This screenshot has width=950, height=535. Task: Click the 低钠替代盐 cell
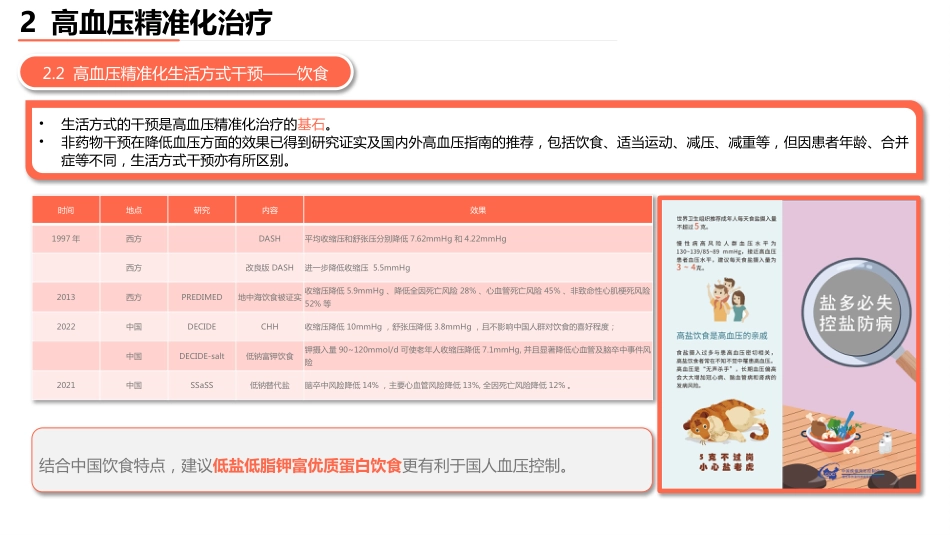pos(270,385)
